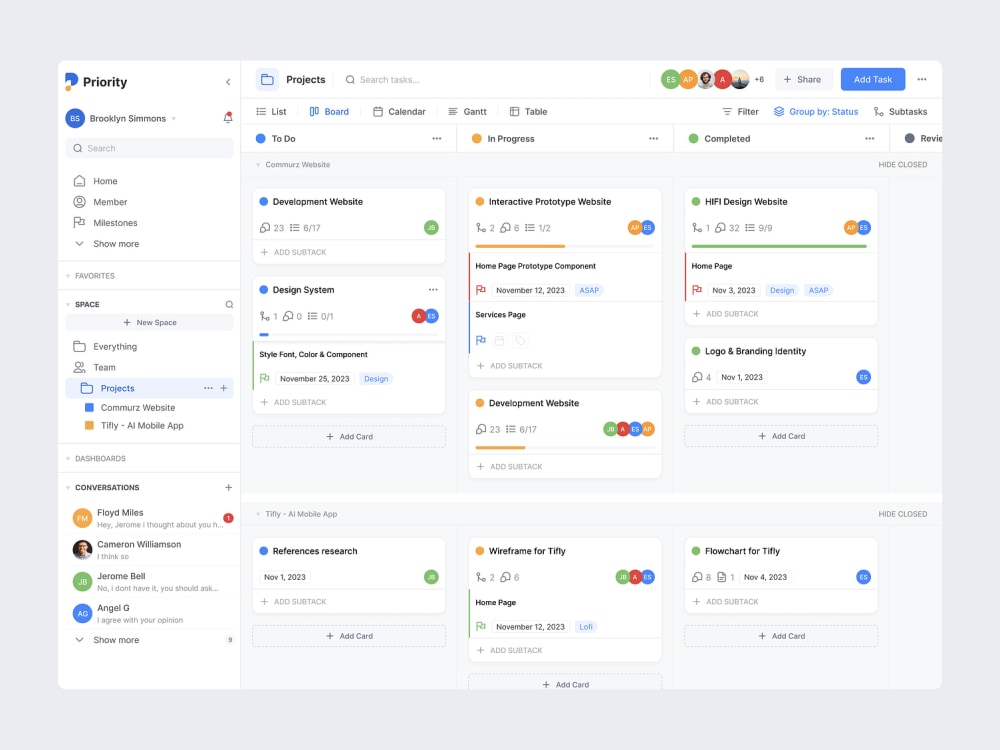Open the Projects folder icon in header
Viewport: 1000px width, 750px height.
[267, 80]
